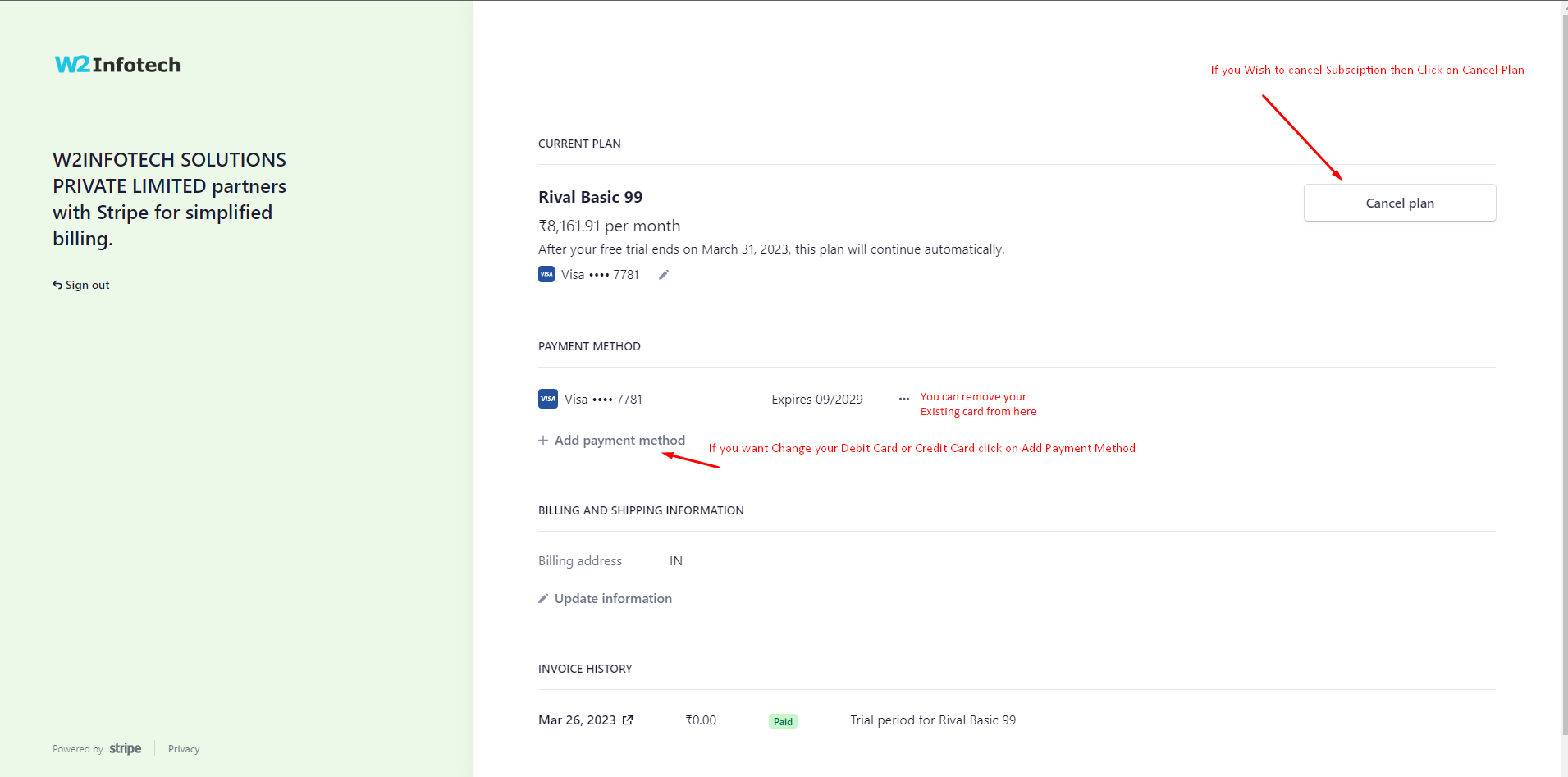
Task: Click the Visa card icon under Current Plan
Action: pos(546,274)
